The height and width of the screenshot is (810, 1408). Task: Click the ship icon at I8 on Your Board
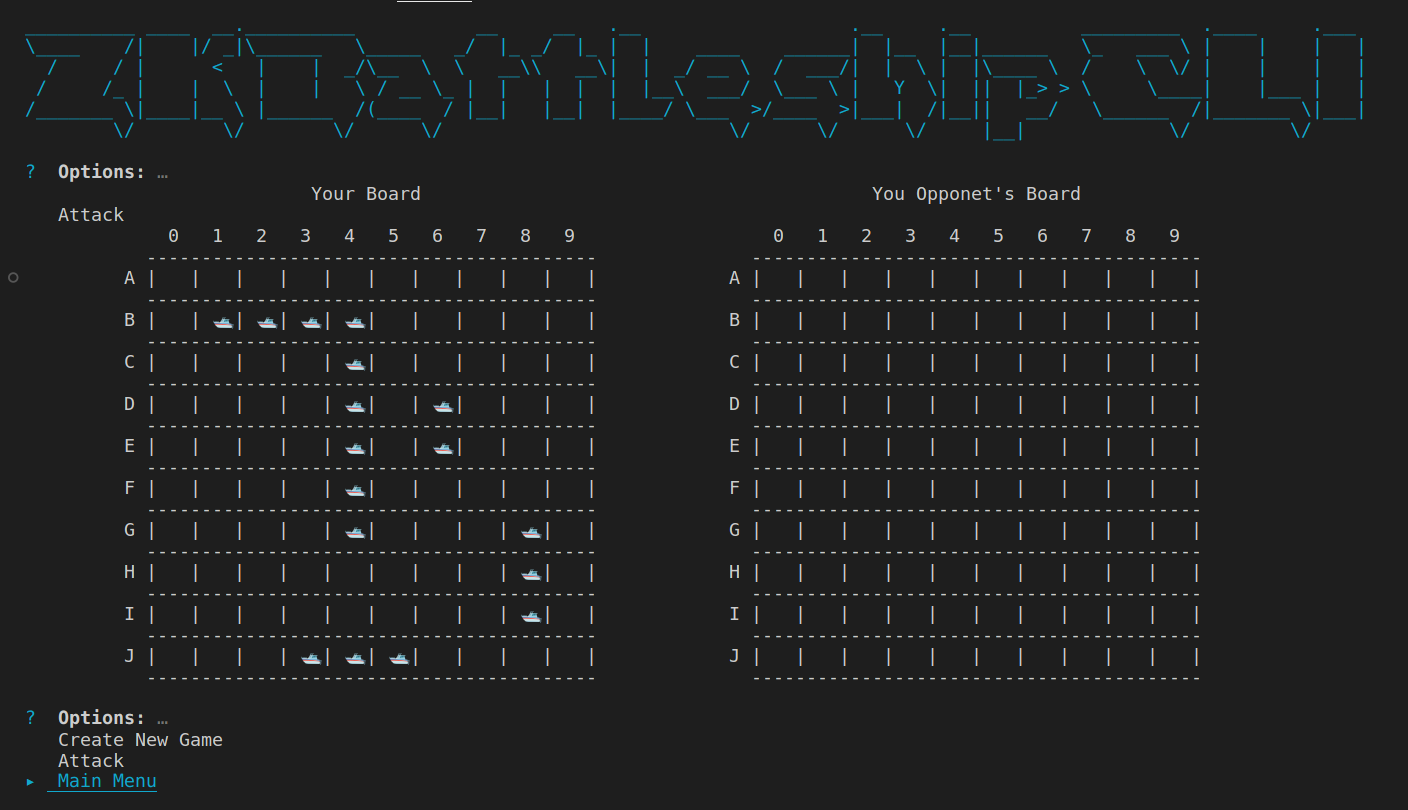point(531,616)
